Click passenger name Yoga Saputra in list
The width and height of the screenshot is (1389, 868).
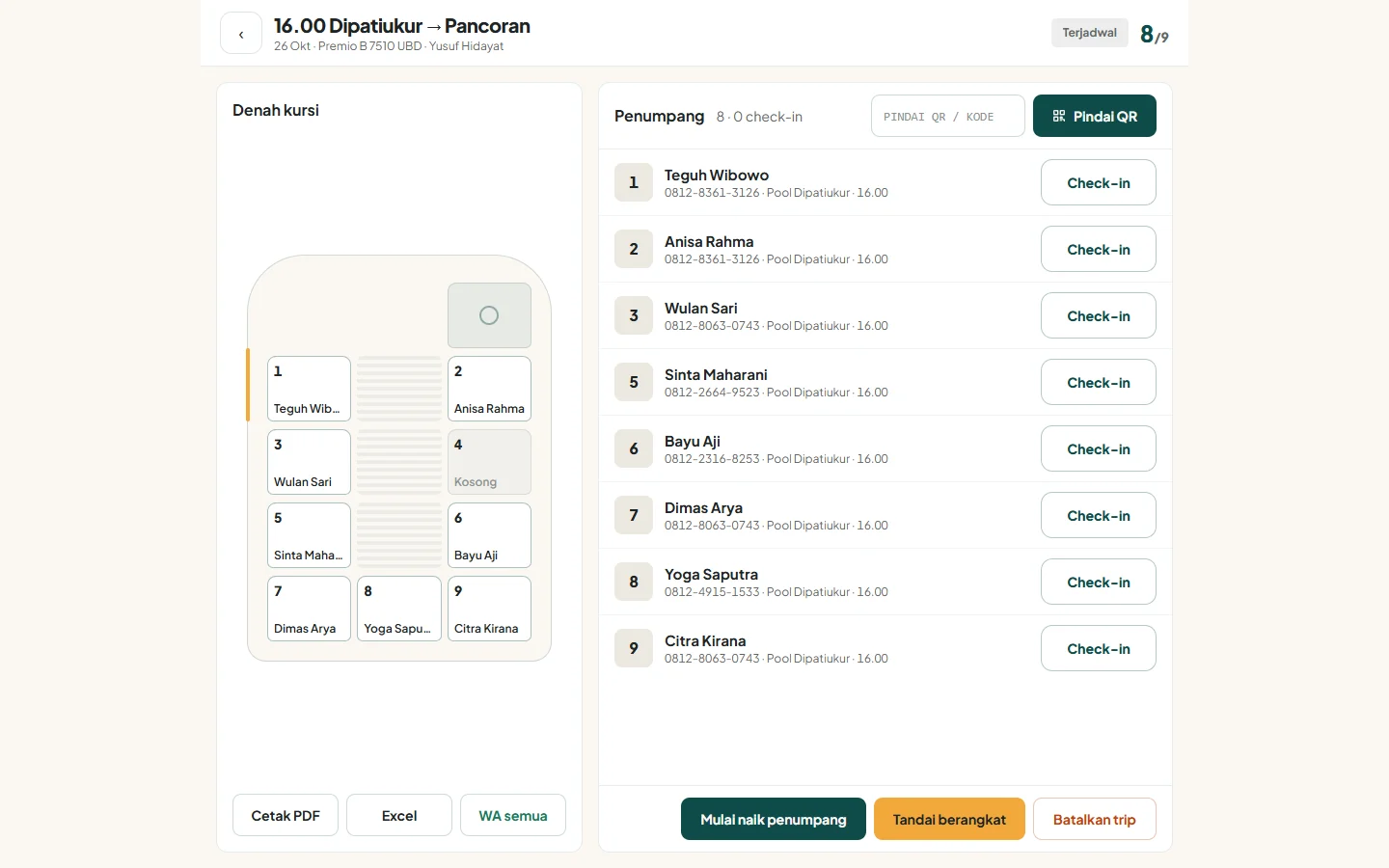tap(711, 574)
